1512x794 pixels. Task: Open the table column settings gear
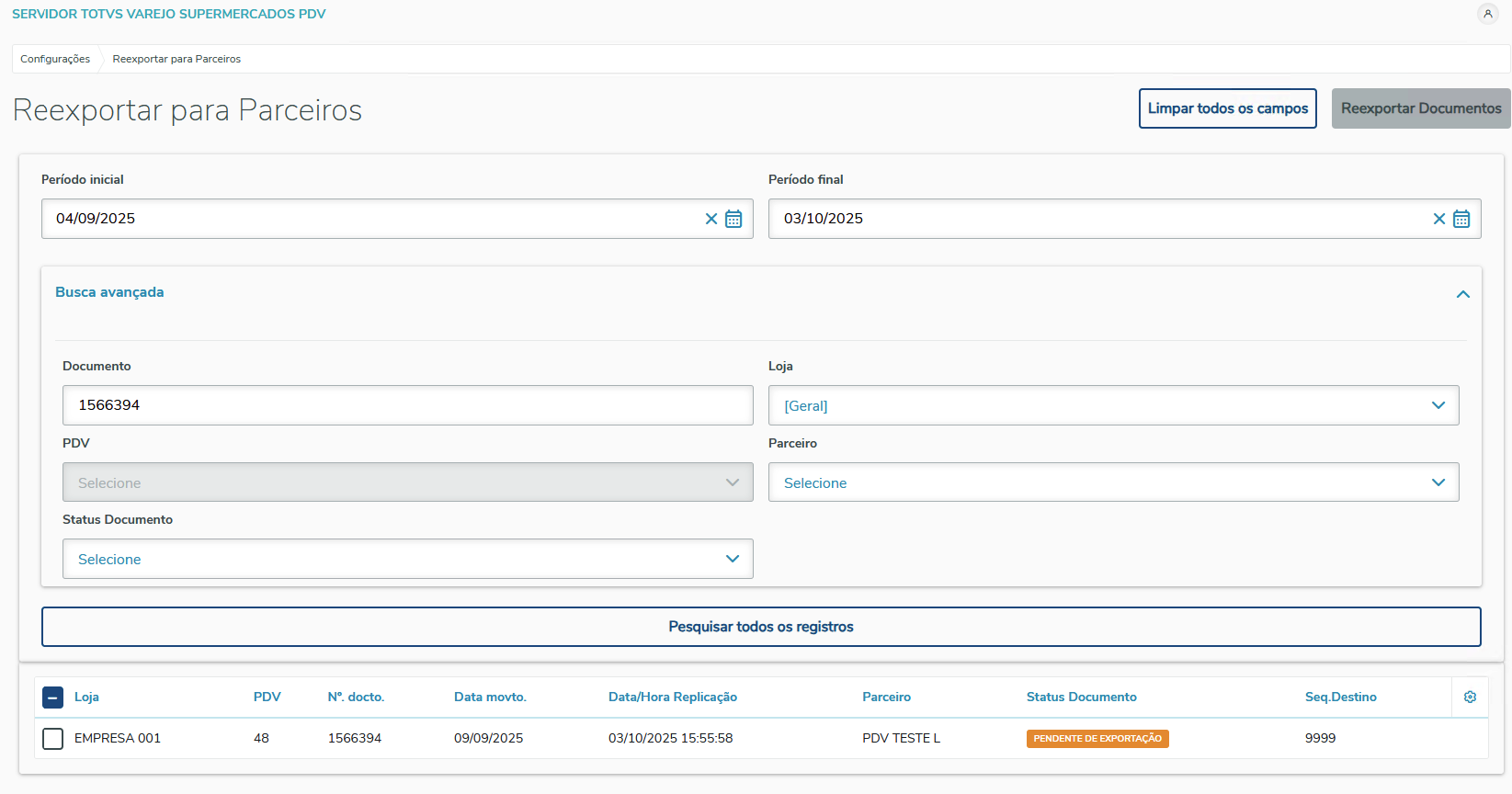[x=1470, y=698]
